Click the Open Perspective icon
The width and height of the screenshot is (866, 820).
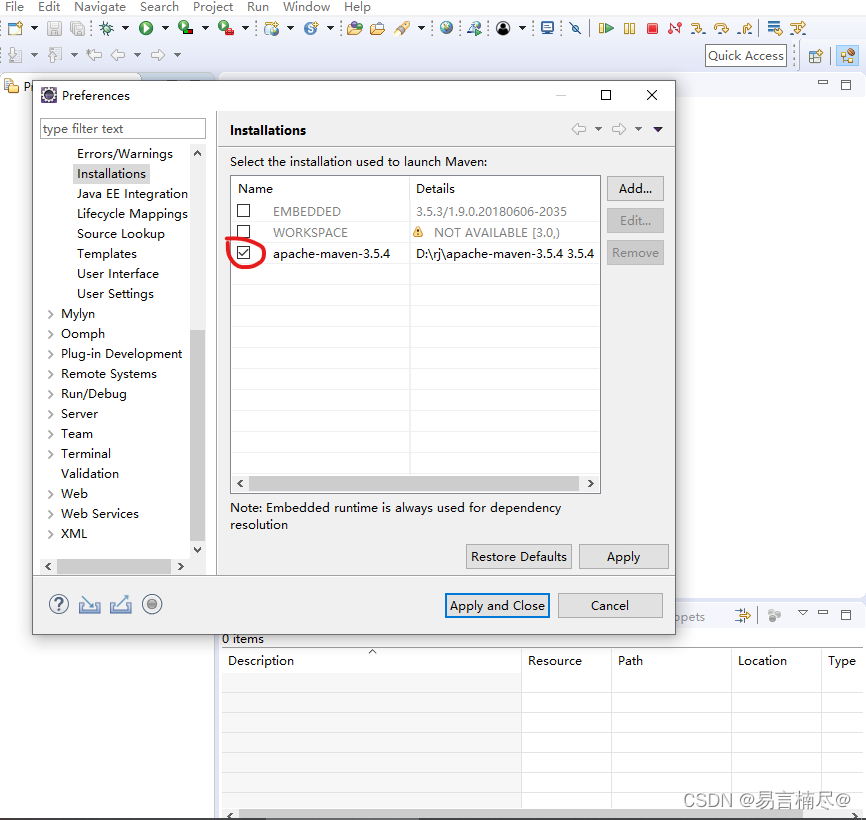click(x=816, y=56)
